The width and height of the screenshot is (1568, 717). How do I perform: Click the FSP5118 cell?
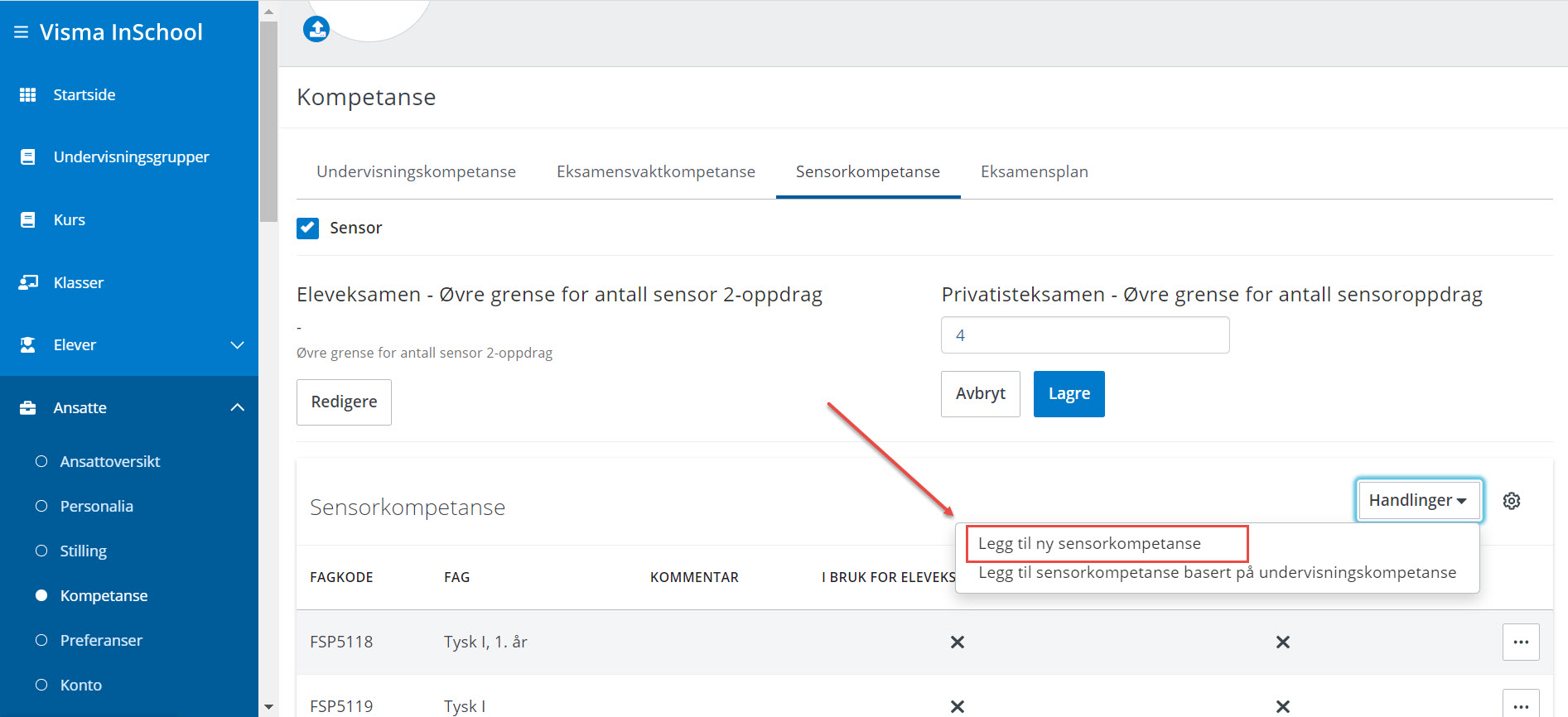pyautogui.click(x=341, y=642)
